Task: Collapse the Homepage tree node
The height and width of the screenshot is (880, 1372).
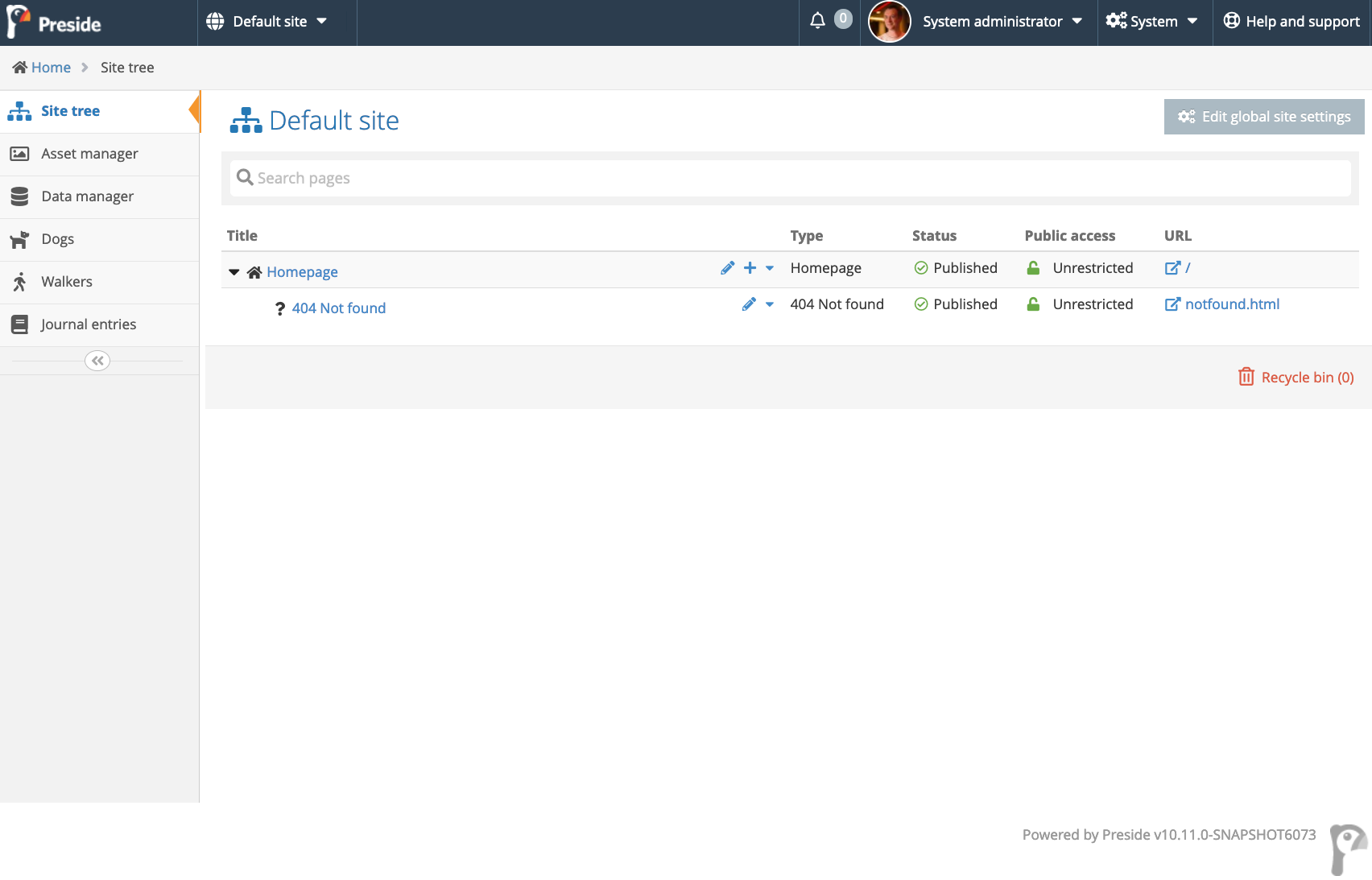Action: [234, 272]
